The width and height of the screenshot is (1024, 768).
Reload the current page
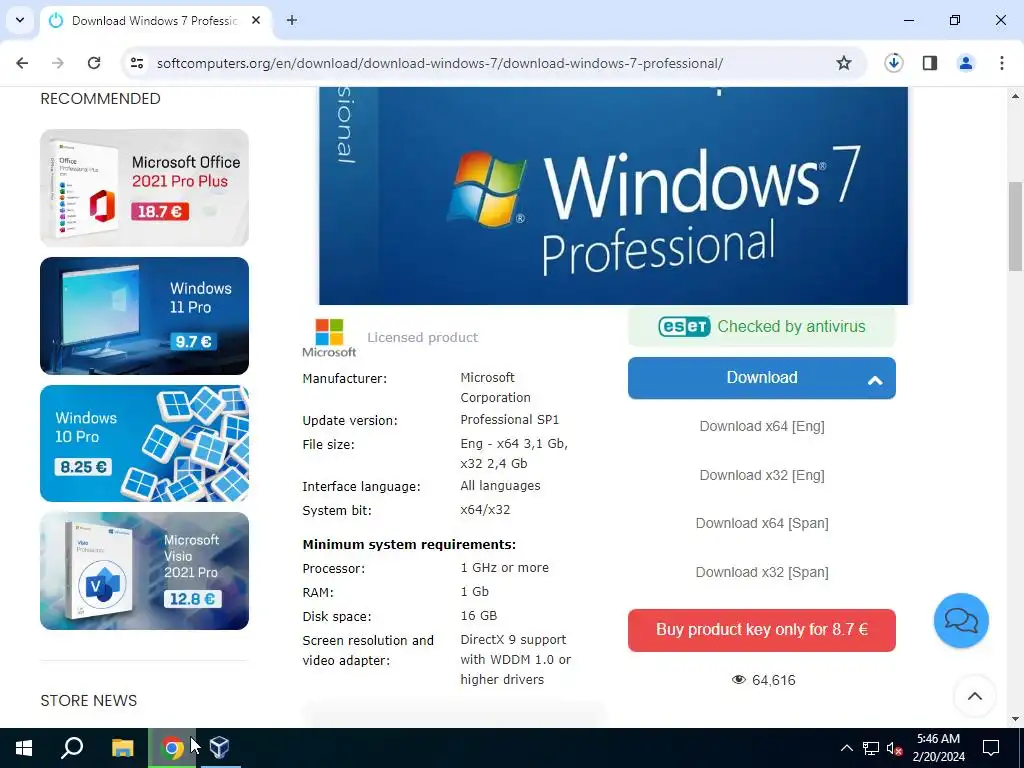tap(94, 63)
